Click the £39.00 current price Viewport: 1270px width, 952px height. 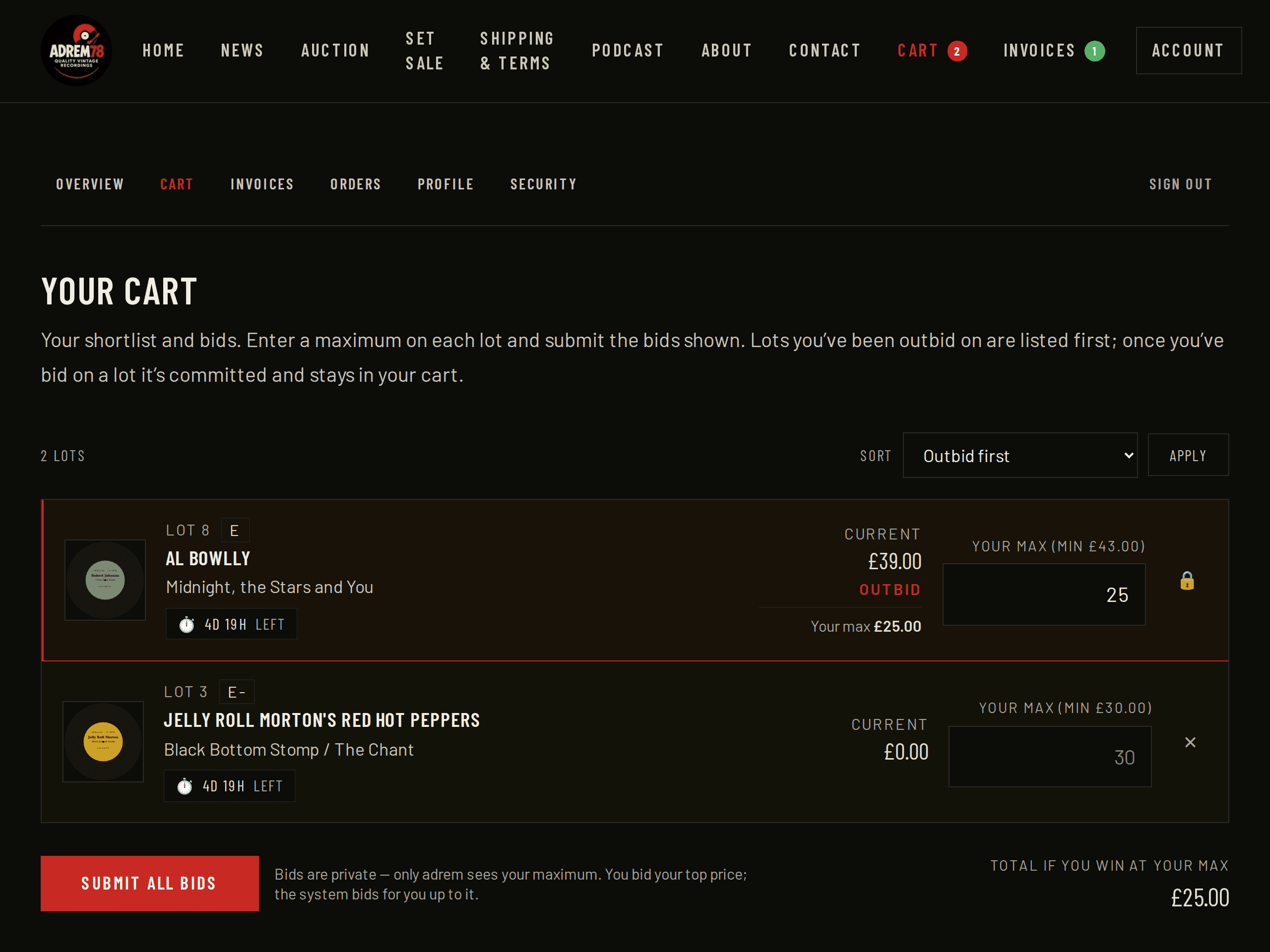click(x=894, y=561)
